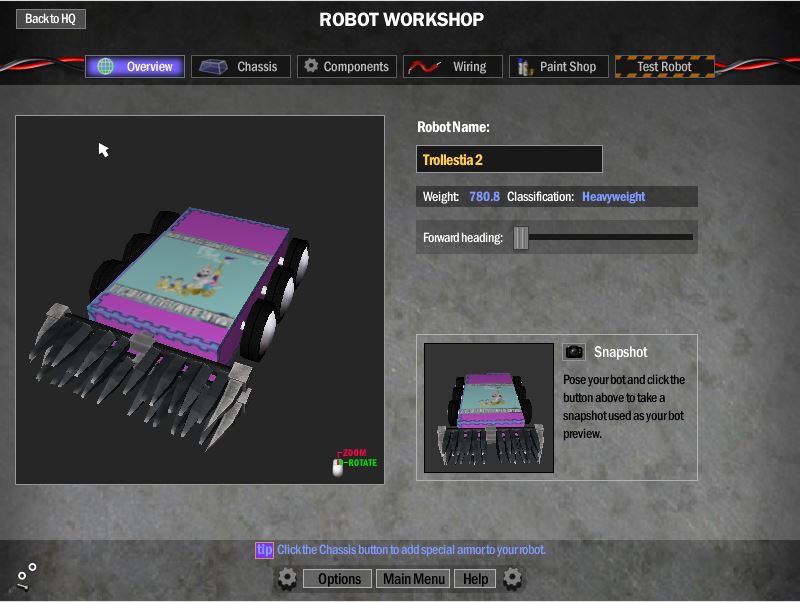This screenshot has height=602, width=800.
Task: Click the snapshot preview thumbnail of the robot
Action: pyautogui.click(x=489, y=408)
